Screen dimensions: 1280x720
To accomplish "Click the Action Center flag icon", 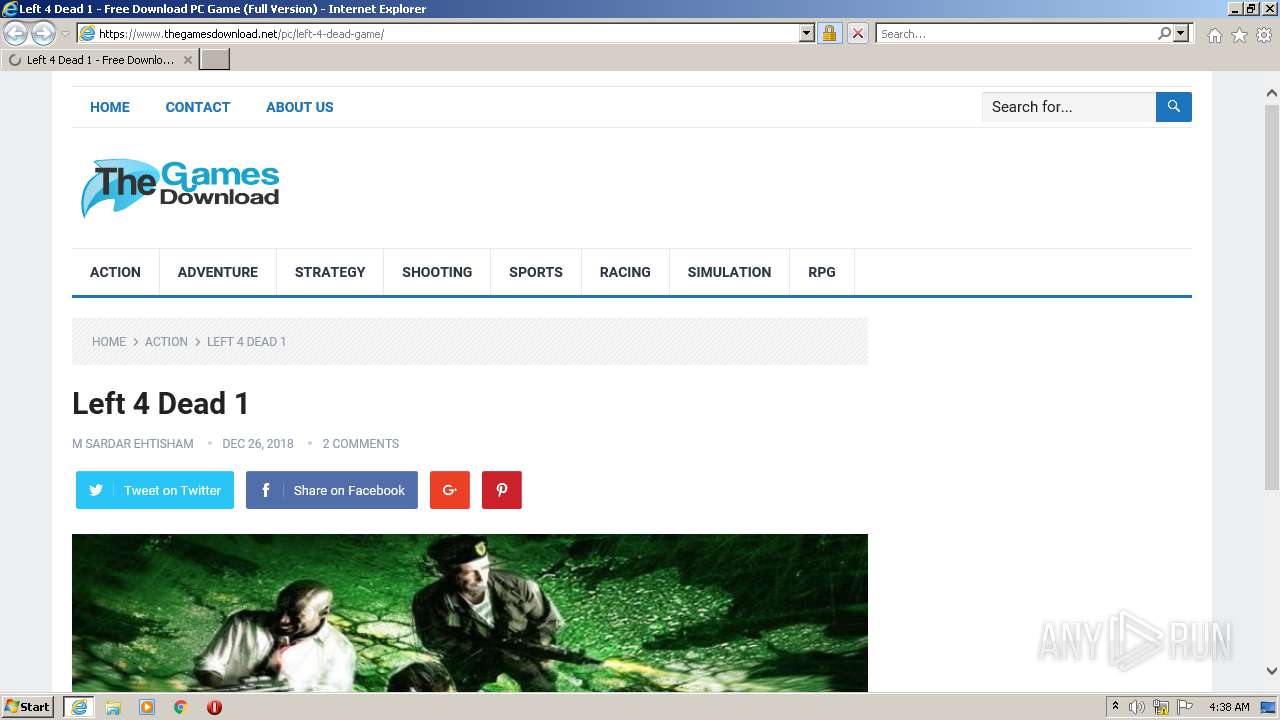I will 1185,707.
